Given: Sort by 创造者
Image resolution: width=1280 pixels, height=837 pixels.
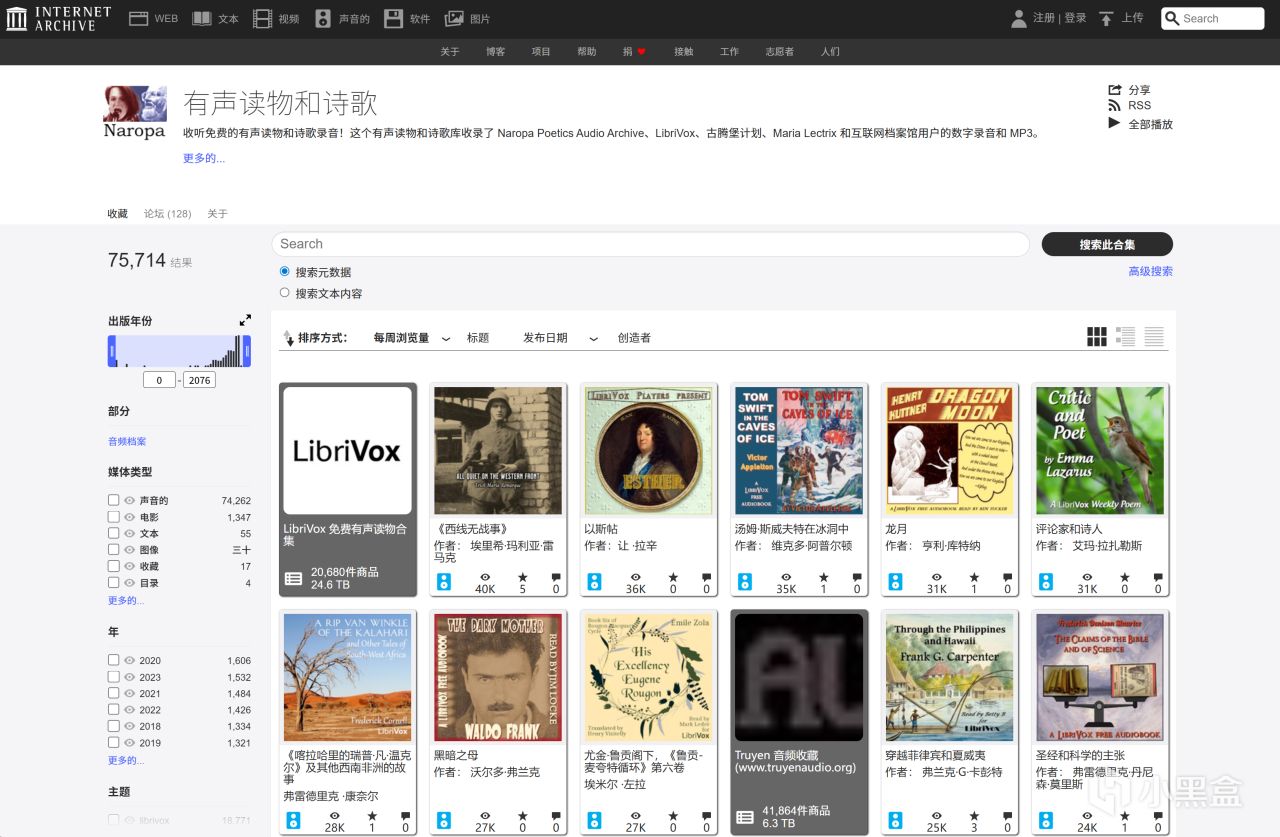Looking at the screenshot, I should [x=634, y=338].
